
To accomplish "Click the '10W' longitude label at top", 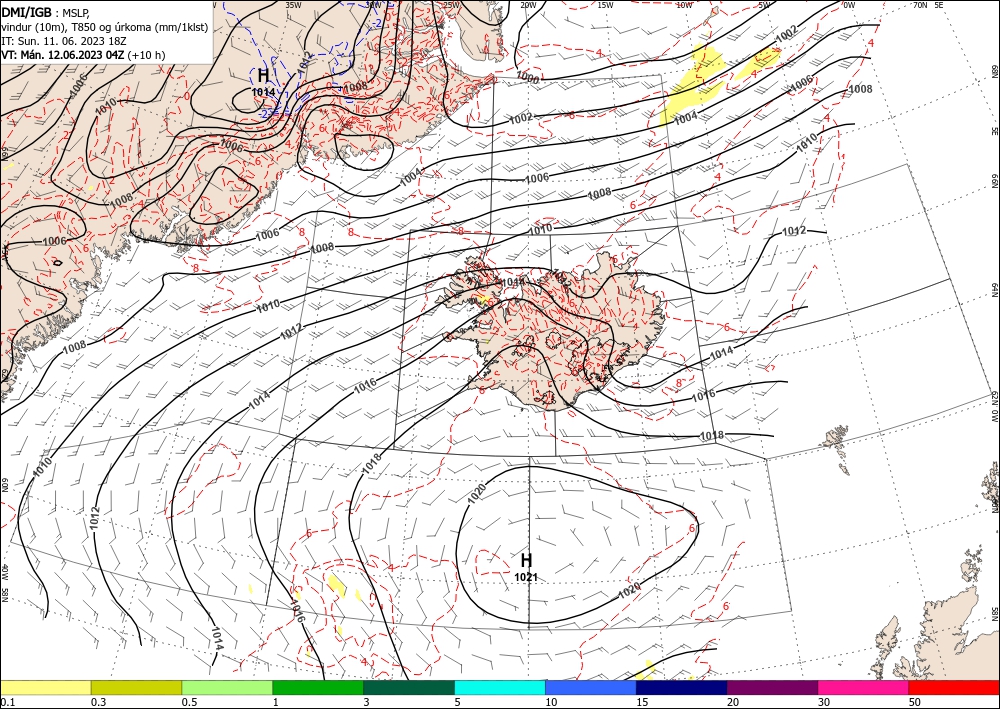I will coord(684,5).
